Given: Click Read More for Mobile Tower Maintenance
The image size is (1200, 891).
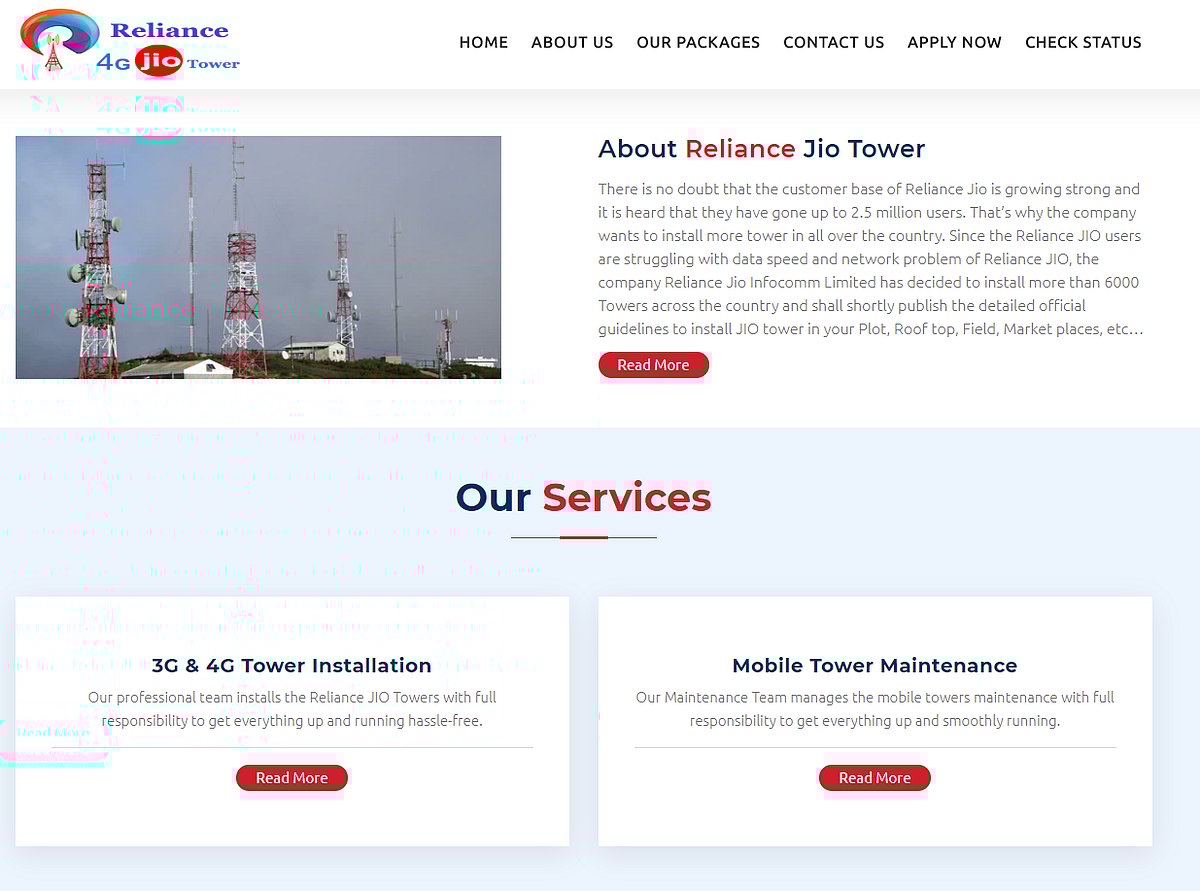Looking at the screenshot, I should click(874, 777).
